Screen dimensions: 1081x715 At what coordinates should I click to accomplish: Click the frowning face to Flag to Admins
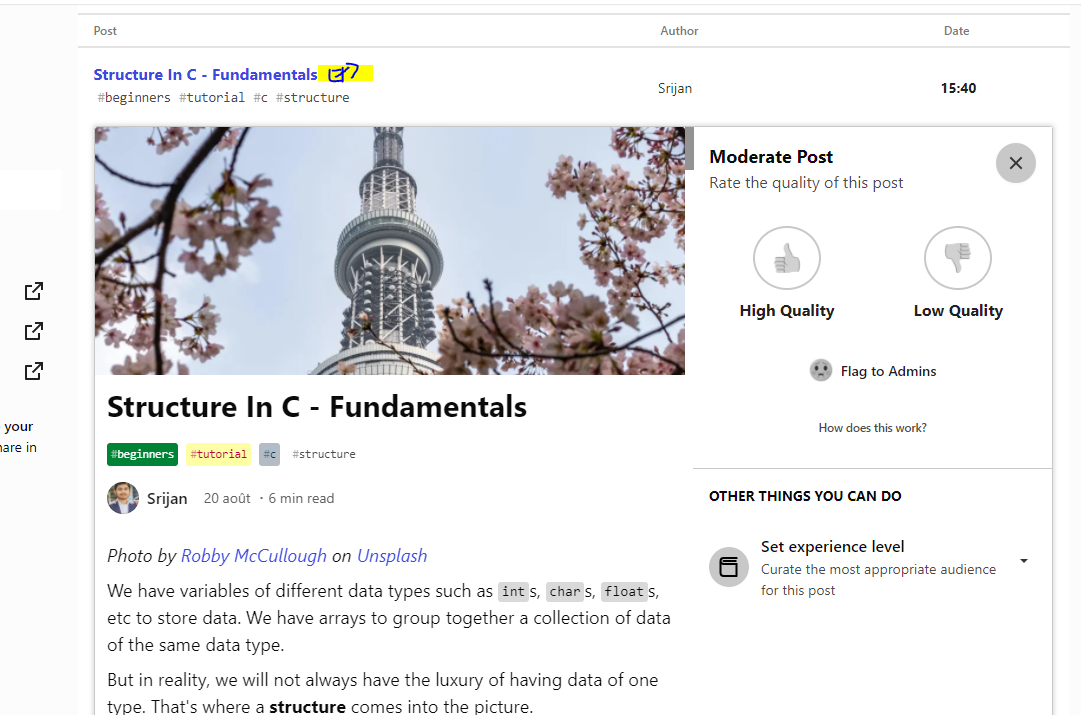(x=820, y=370)
